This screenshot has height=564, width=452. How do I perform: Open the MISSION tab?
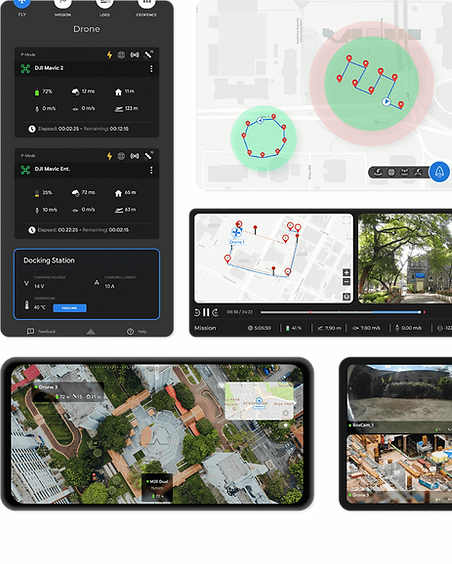(x=63, y=4)
